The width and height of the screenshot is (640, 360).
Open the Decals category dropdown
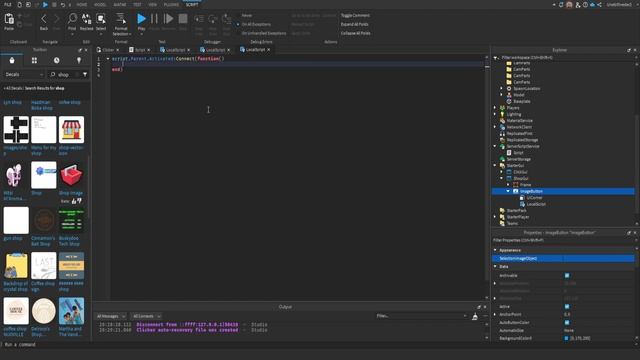[x=24, y=74]
